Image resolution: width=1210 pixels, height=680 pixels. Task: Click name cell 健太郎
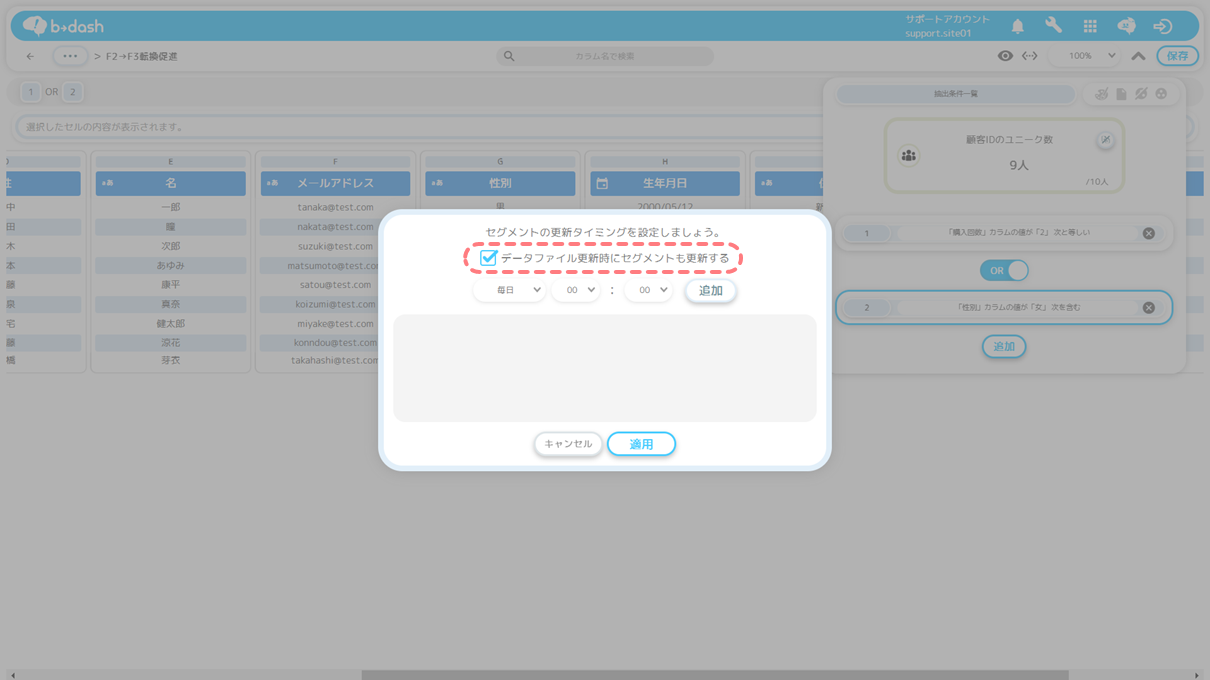pos(170,324)
